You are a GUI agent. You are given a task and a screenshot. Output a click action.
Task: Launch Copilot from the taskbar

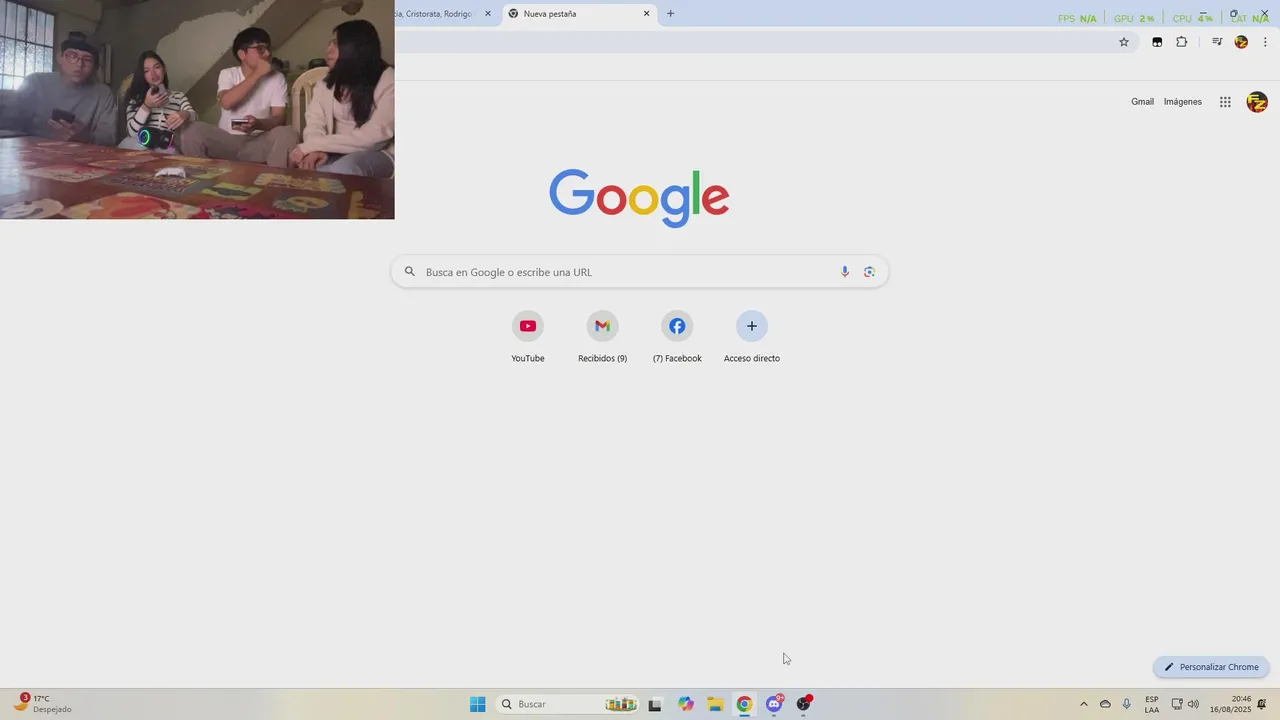click(x=685, y=704)
